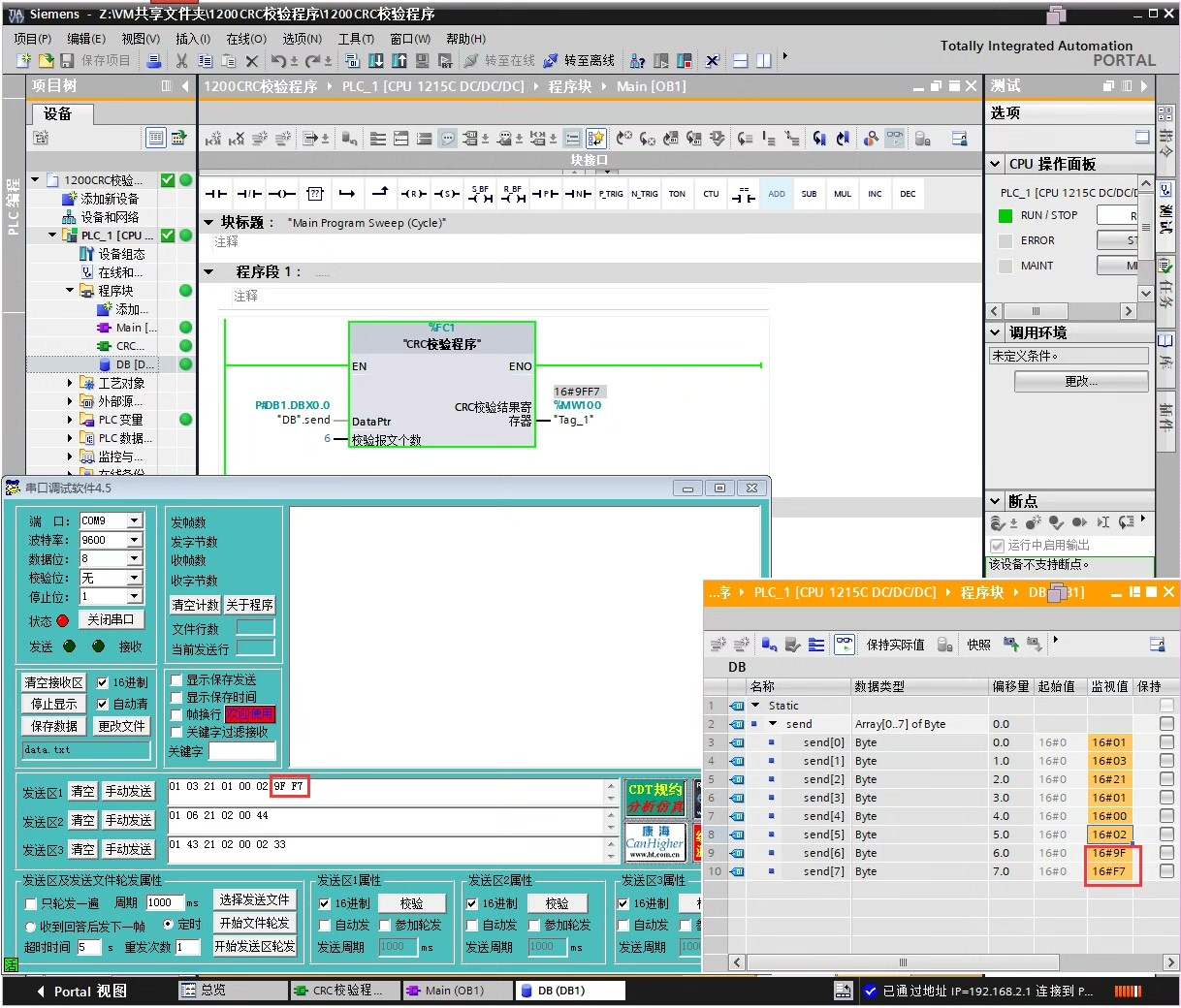Click the CDT规约 分析仿真 banner in serial tool

655,798
